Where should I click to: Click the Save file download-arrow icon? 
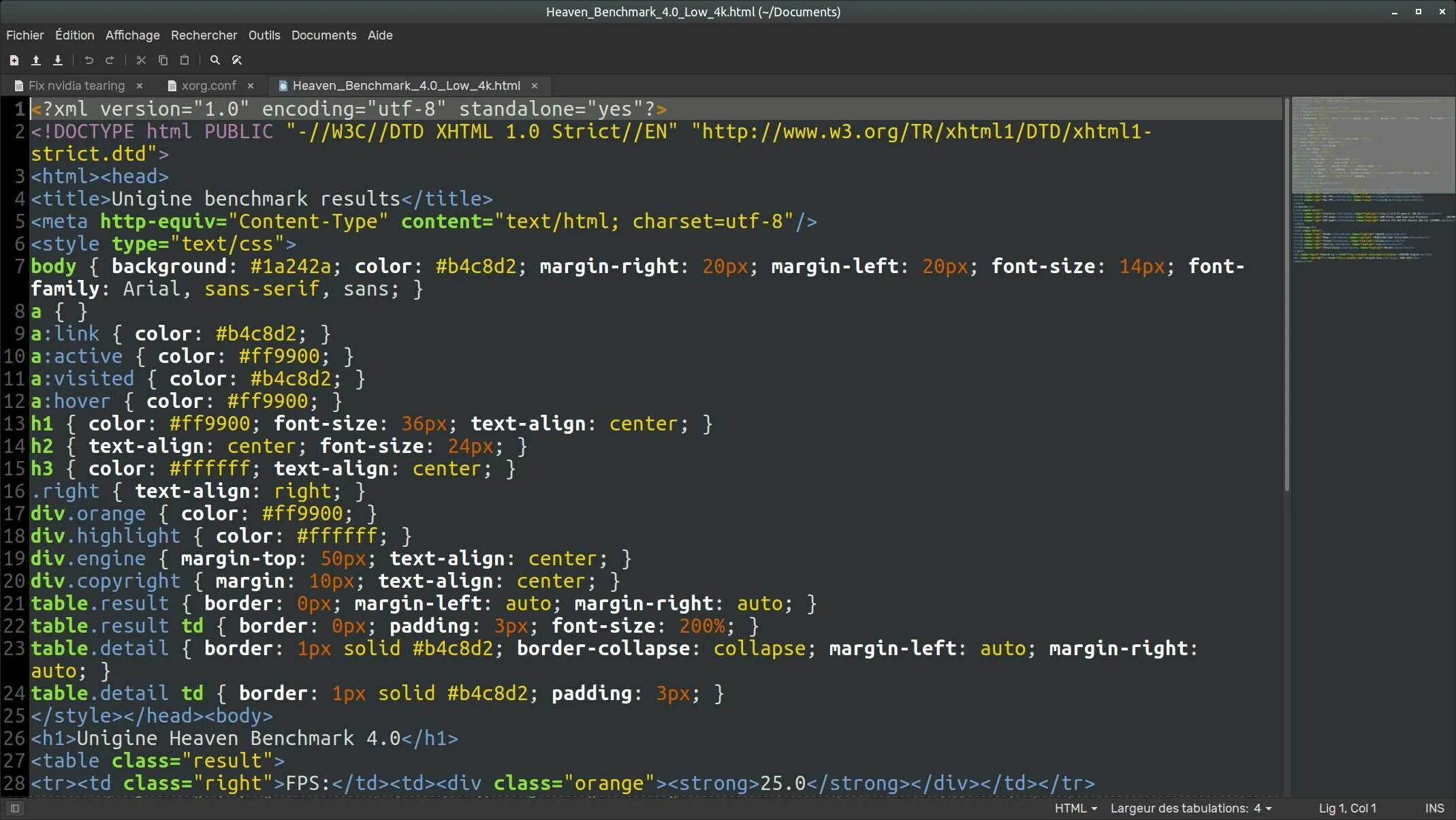(x=58, y=61)
